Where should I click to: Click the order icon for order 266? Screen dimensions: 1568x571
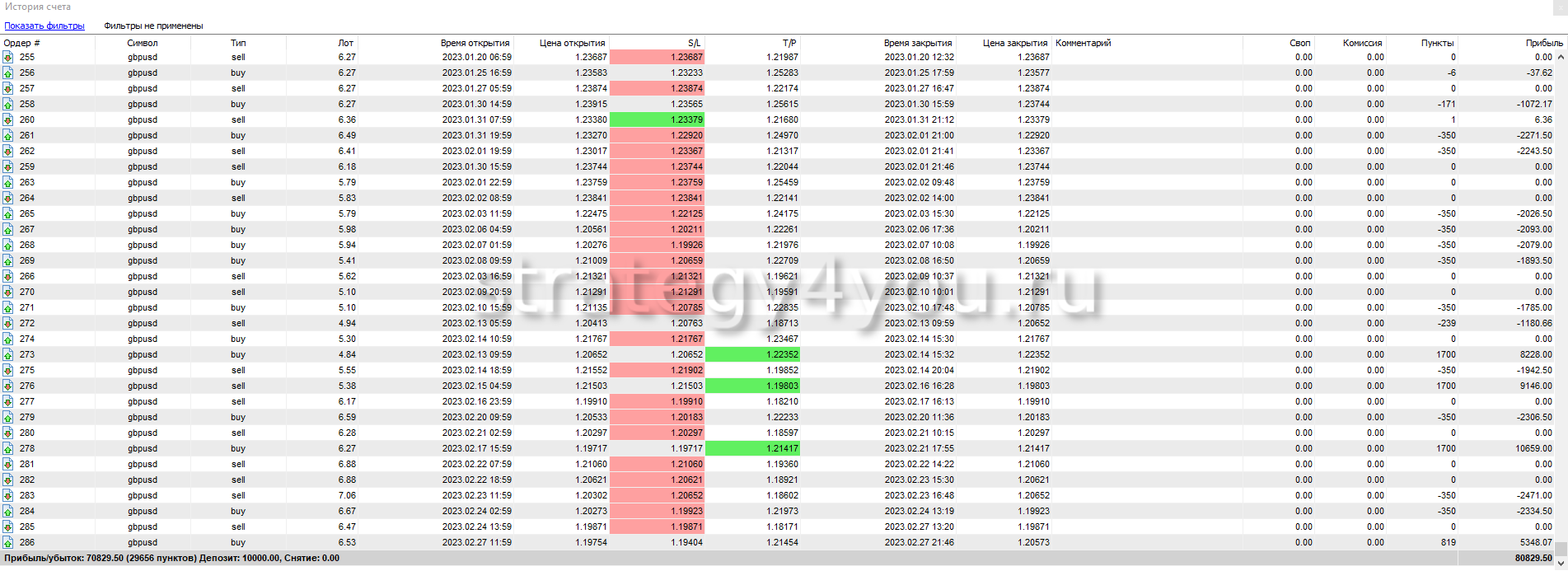[7, 276]
